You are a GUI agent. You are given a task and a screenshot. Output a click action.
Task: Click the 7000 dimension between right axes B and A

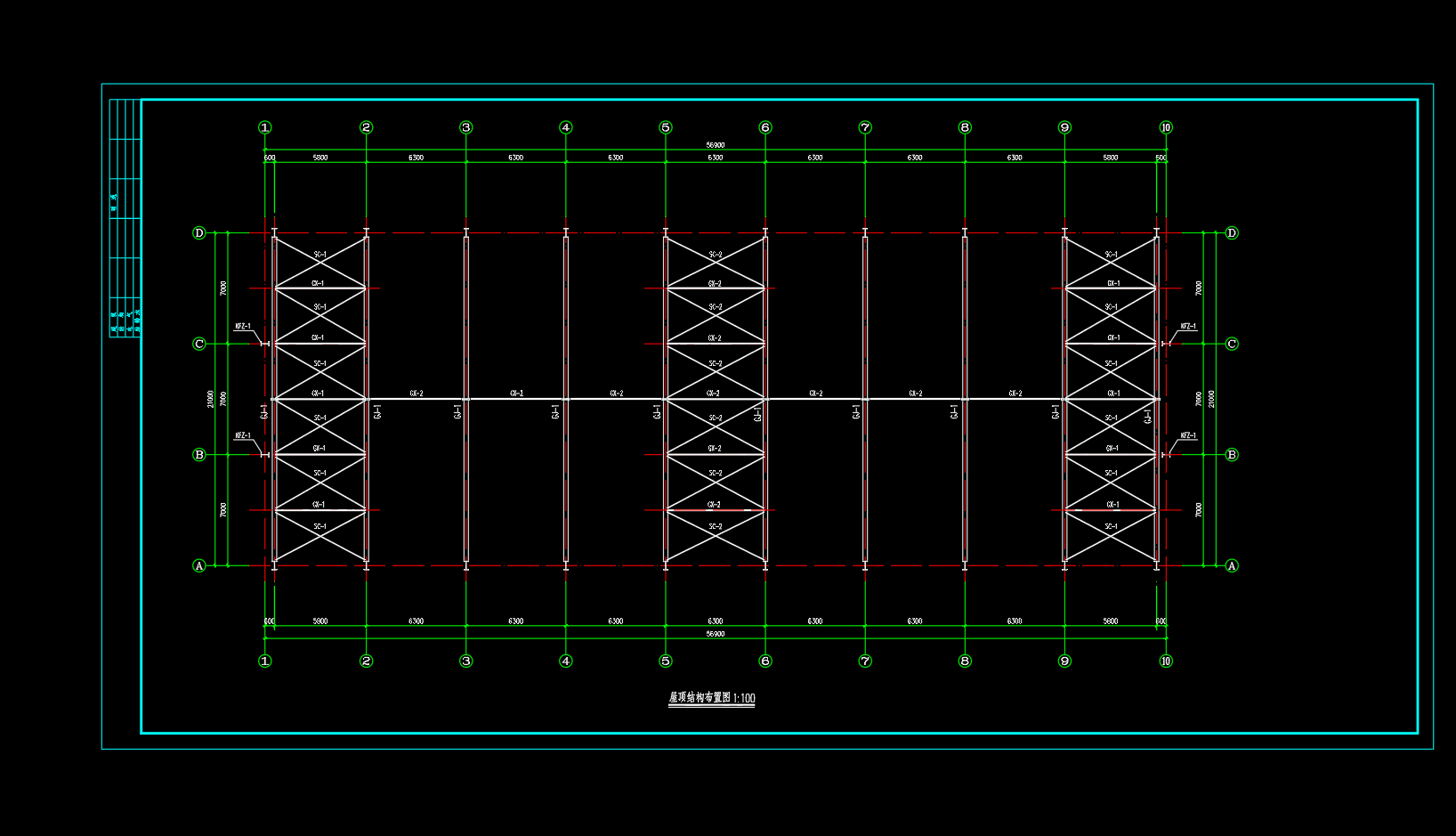point(1199,510)
